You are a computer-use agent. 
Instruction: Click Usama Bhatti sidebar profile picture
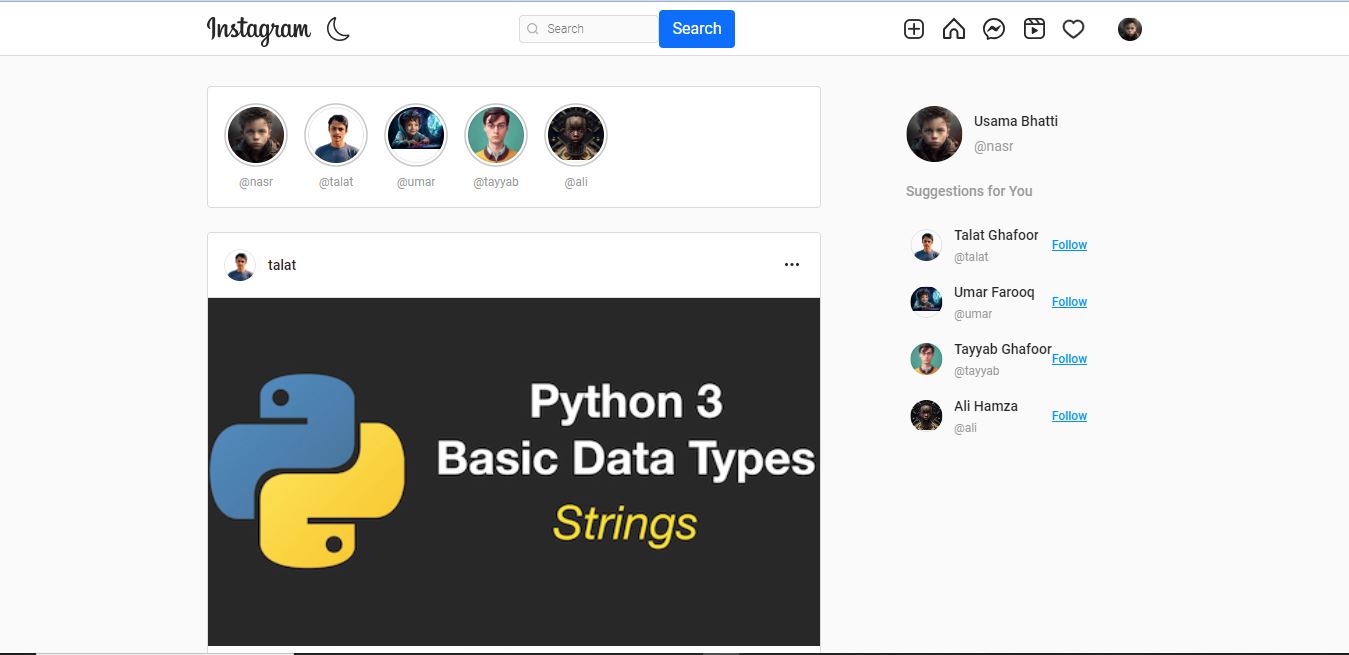tap(934, 134)
